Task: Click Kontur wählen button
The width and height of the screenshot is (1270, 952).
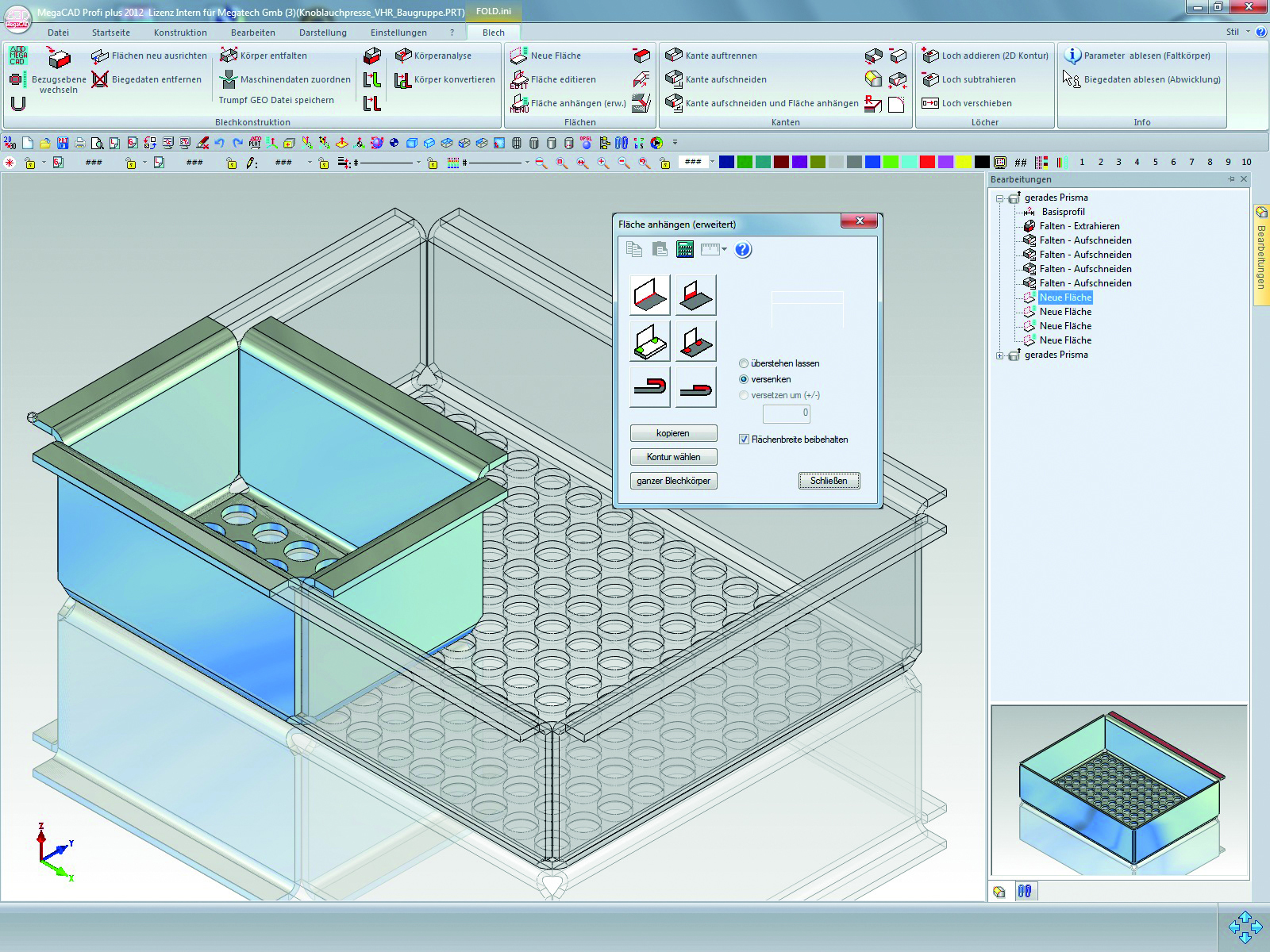Action: pos(674,457)
